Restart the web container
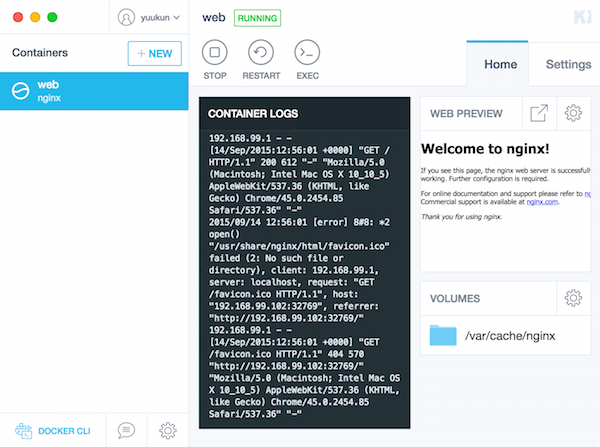 [261, 52]
